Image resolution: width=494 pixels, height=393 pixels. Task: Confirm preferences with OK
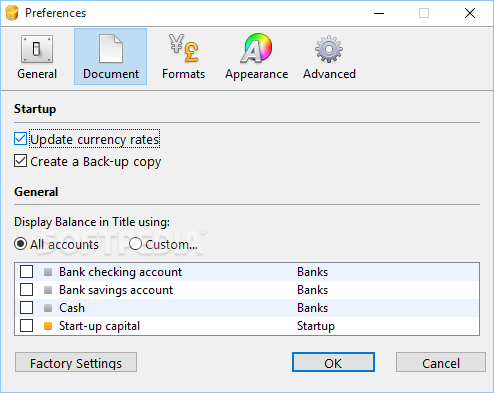(333, 362)
